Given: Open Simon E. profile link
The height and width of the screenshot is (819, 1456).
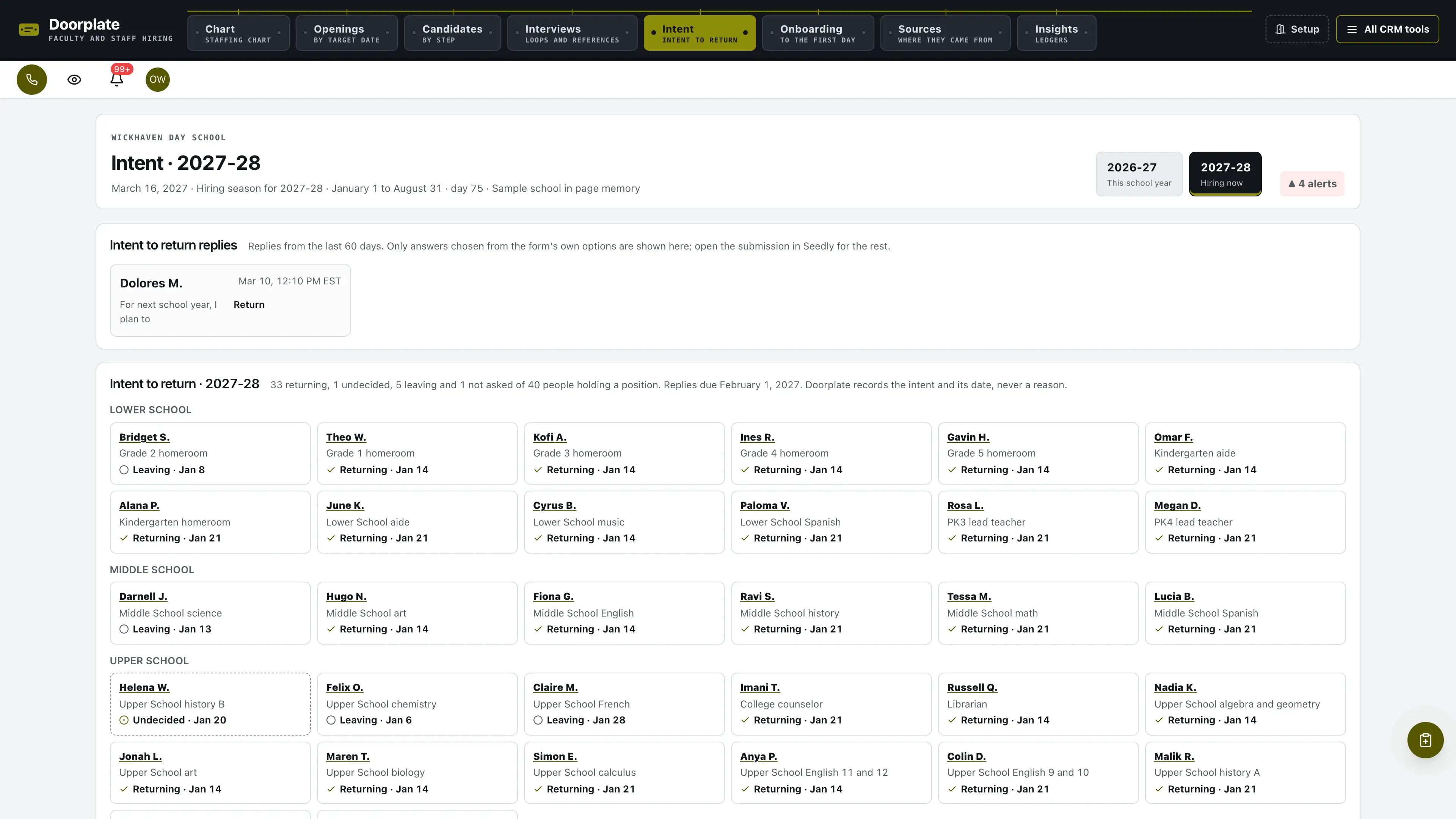Looking at the screenshot, I should [554, 756].
